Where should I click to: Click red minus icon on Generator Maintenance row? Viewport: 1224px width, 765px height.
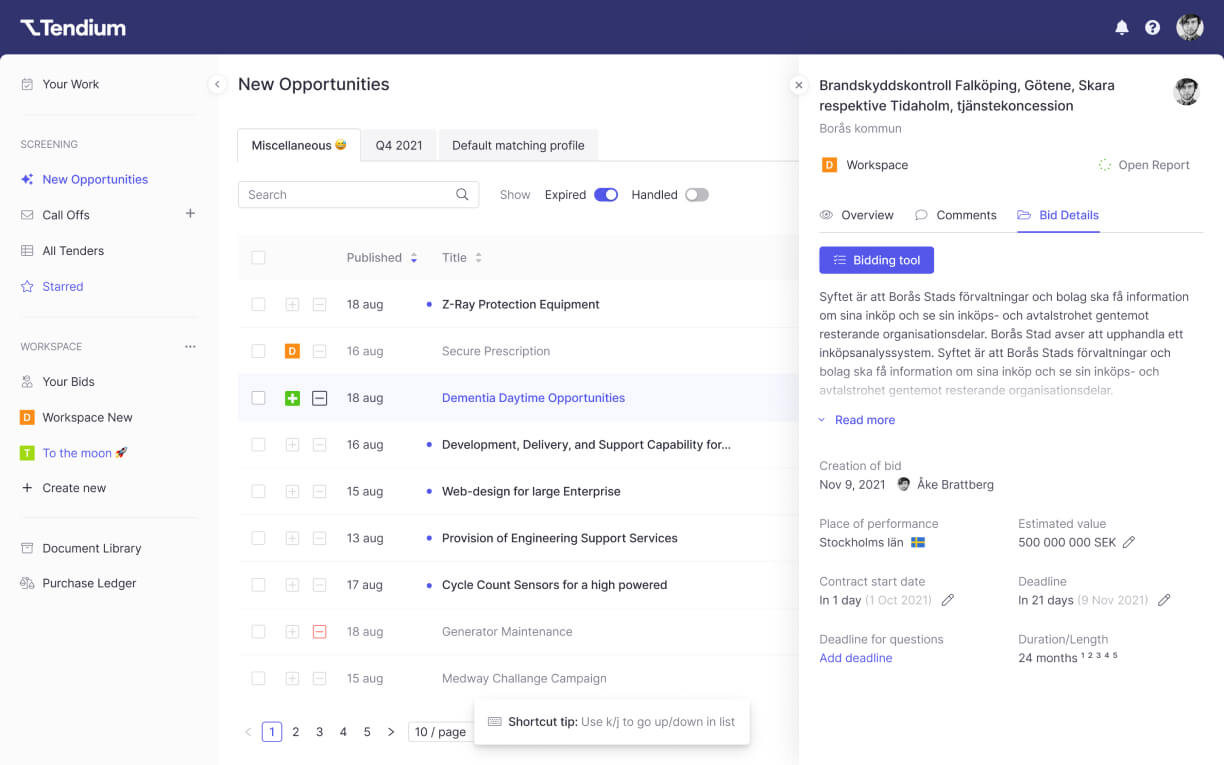pos(319,632)
